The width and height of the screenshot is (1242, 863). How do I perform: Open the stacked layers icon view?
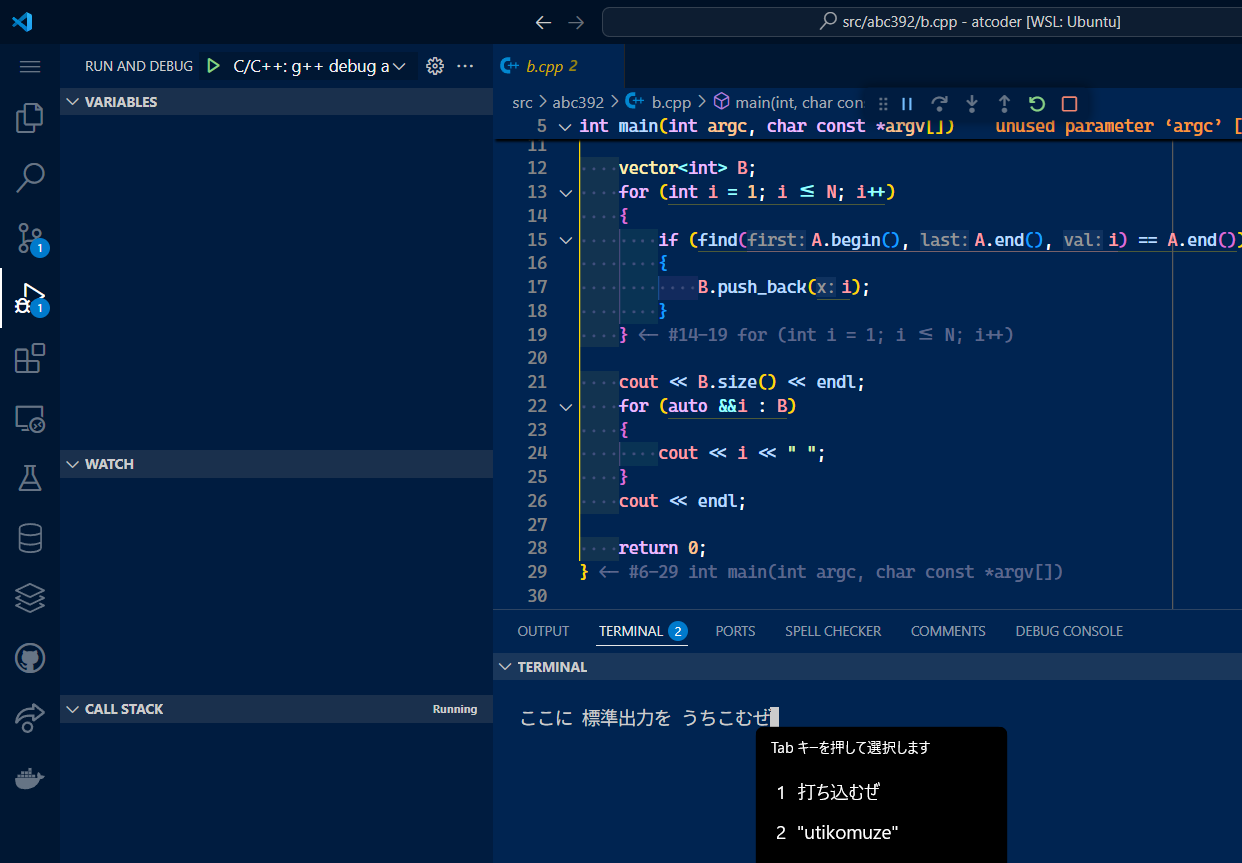[30, 598]
